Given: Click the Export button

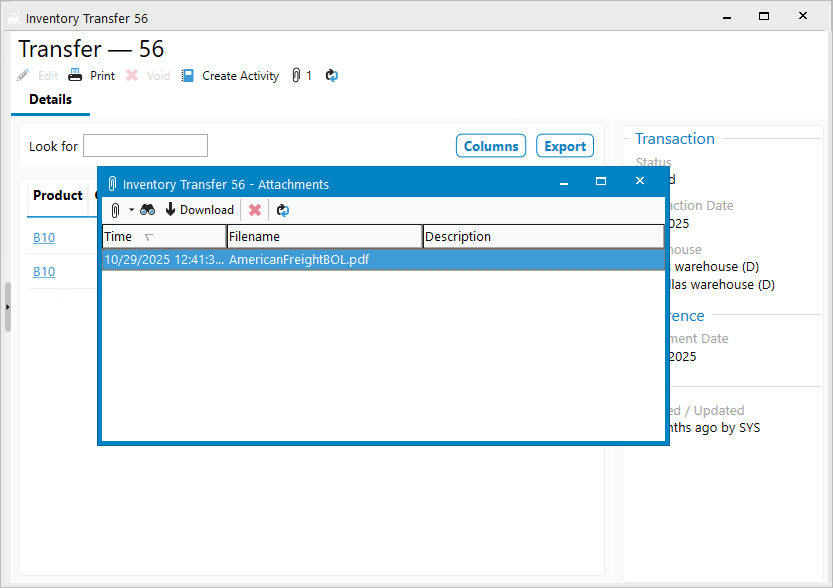Looking at the screenshot, I should click(x=564, y=146).
